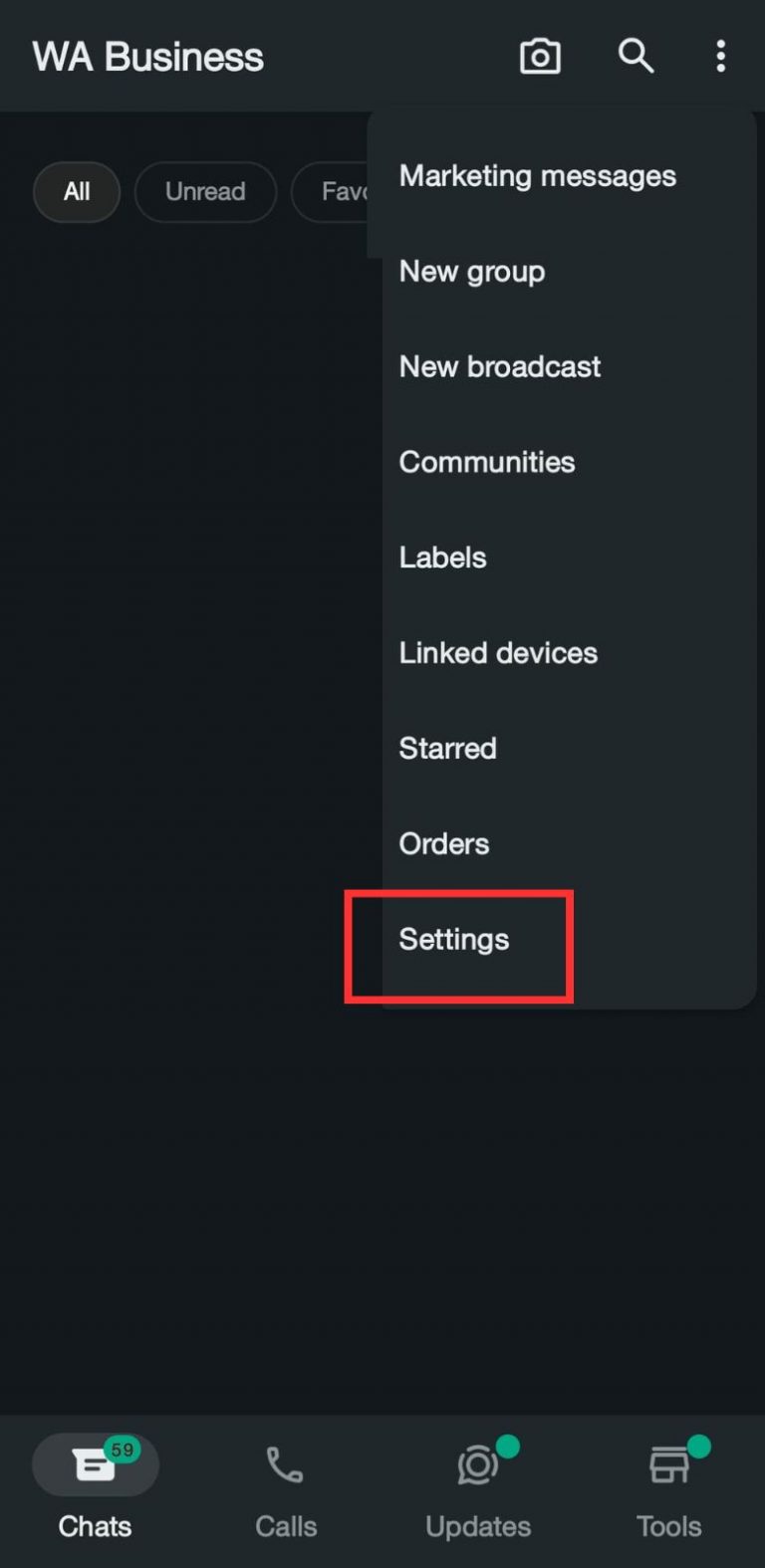This screenshot has width=765, height=1568.
Task: View Starred messages from menu
Action: tap(448, 749)
